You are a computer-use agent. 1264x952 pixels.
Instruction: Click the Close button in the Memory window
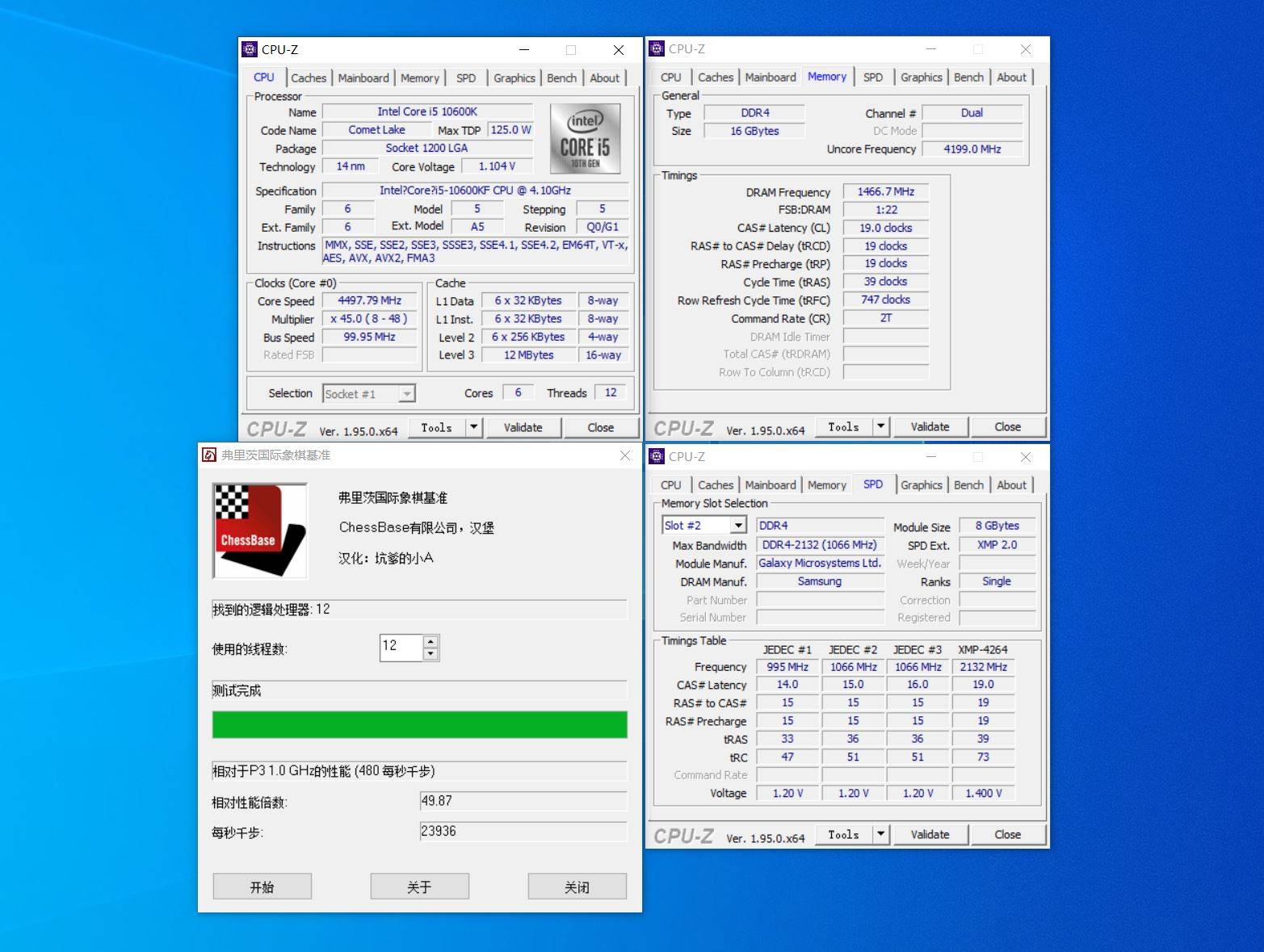[x=1008, y=426]
